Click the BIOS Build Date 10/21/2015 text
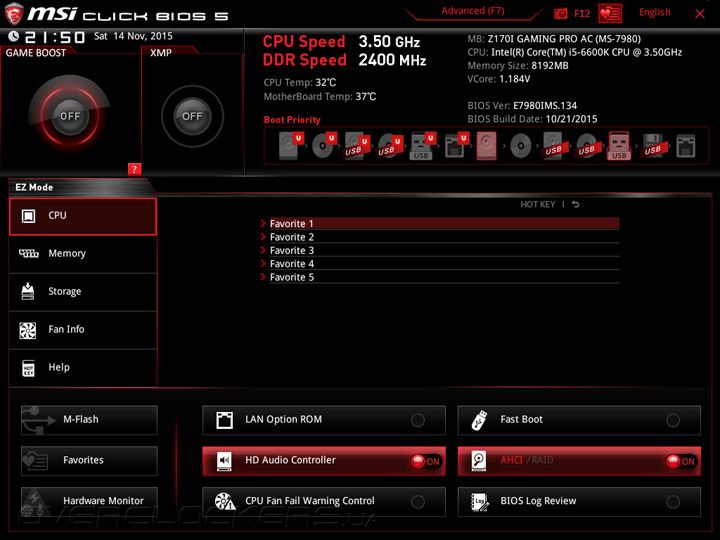The height and width of the screenshot is (540, 720). point(532,119)
